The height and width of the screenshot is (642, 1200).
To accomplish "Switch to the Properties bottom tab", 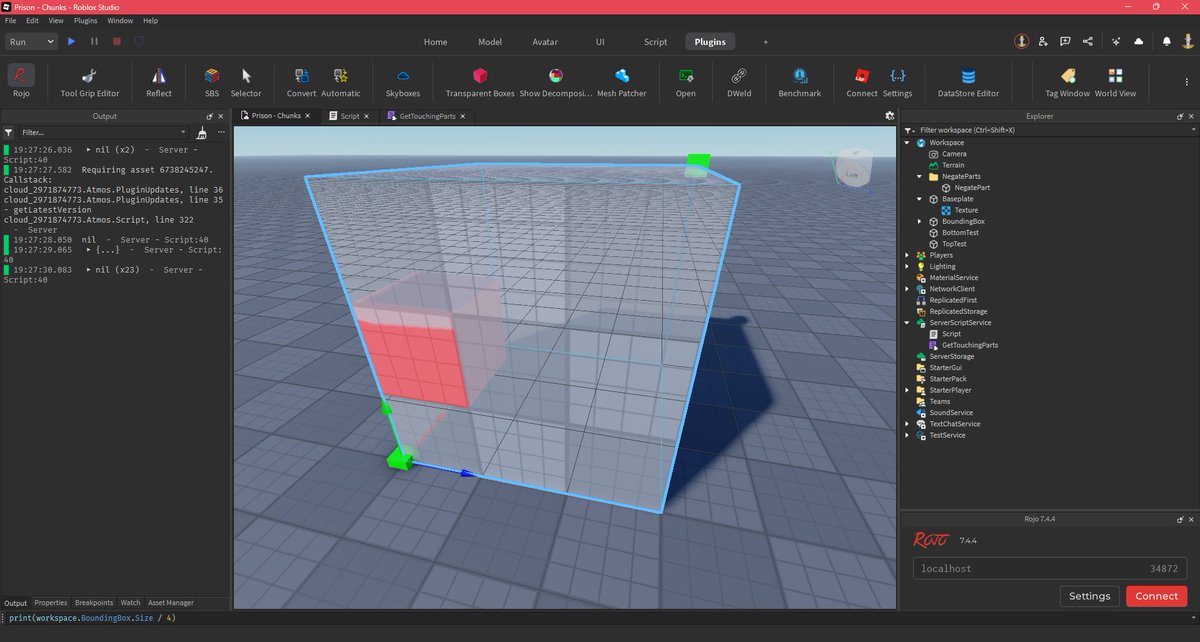I will point(50,603).
